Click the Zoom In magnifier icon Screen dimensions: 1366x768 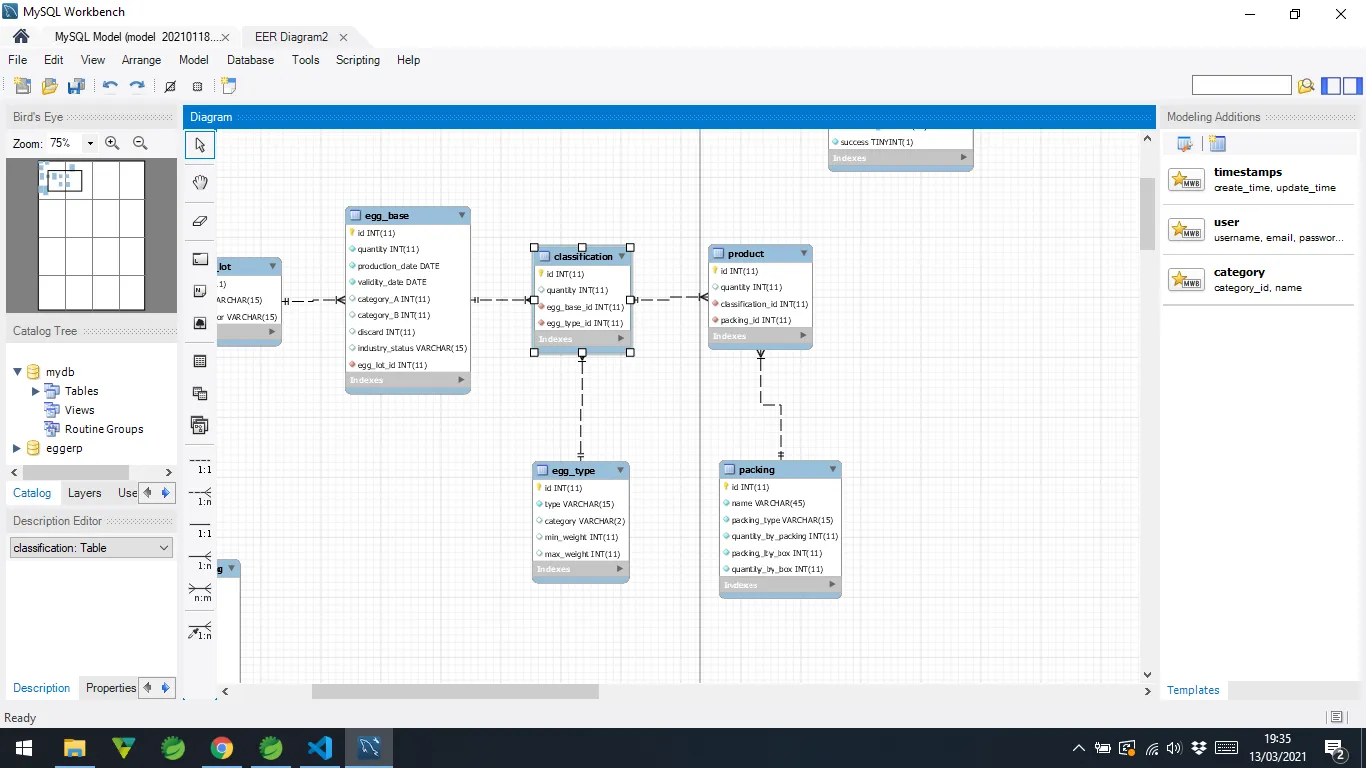[112, 144]
